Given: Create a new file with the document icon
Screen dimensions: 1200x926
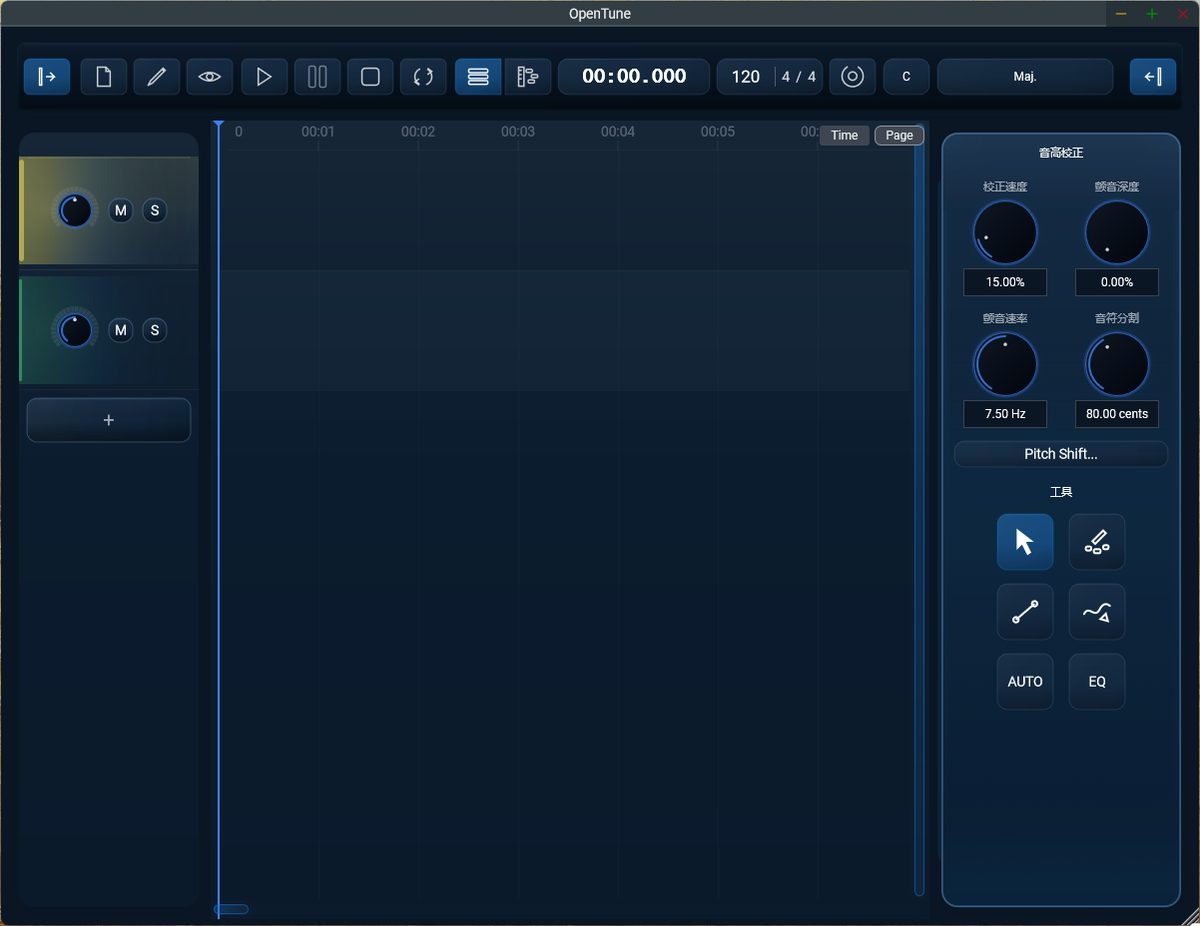Looking at the screenshot, I should click(x=103, y=77).
